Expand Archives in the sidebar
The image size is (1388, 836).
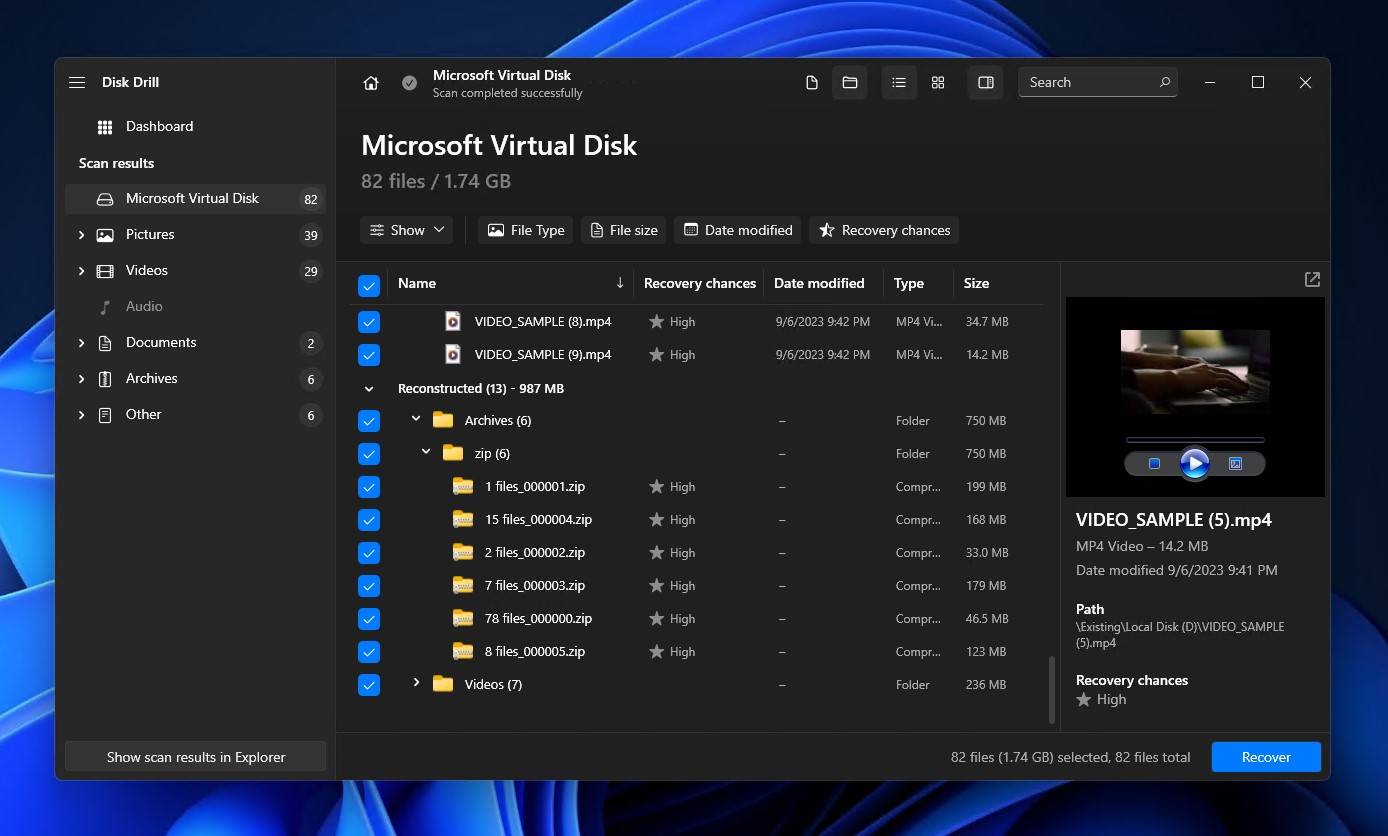[81, 379]
